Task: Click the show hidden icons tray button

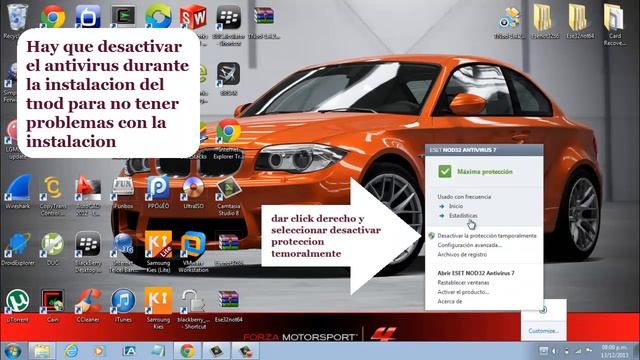Action: pos(544,351)
